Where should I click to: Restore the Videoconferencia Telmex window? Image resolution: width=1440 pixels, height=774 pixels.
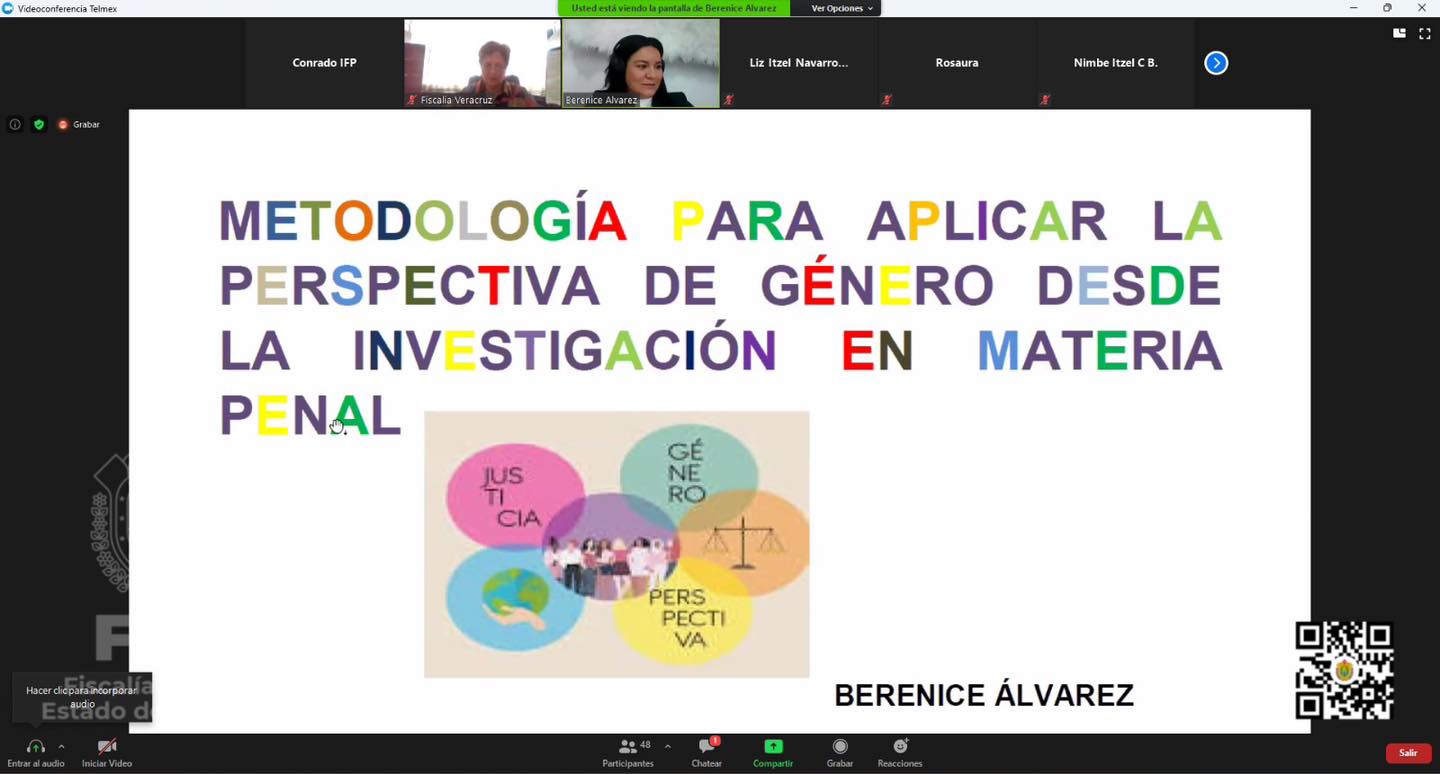pos(1387,8)
